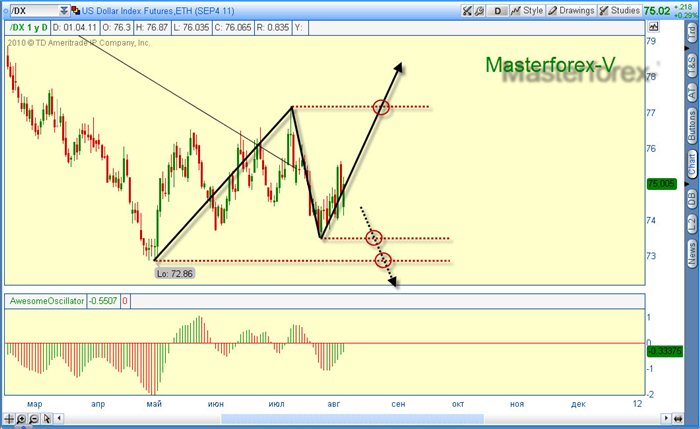Click the zoom in magnifier icon

click(x=21, y=419)
